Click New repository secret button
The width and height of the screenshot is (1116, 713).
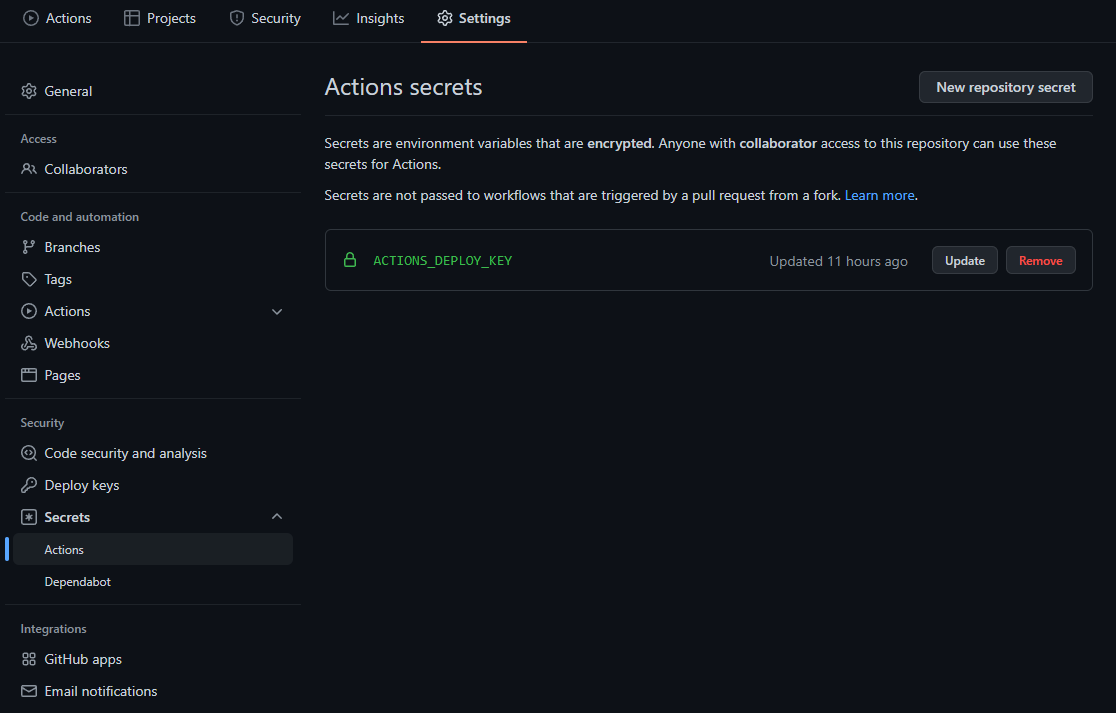click(1005, 87)
